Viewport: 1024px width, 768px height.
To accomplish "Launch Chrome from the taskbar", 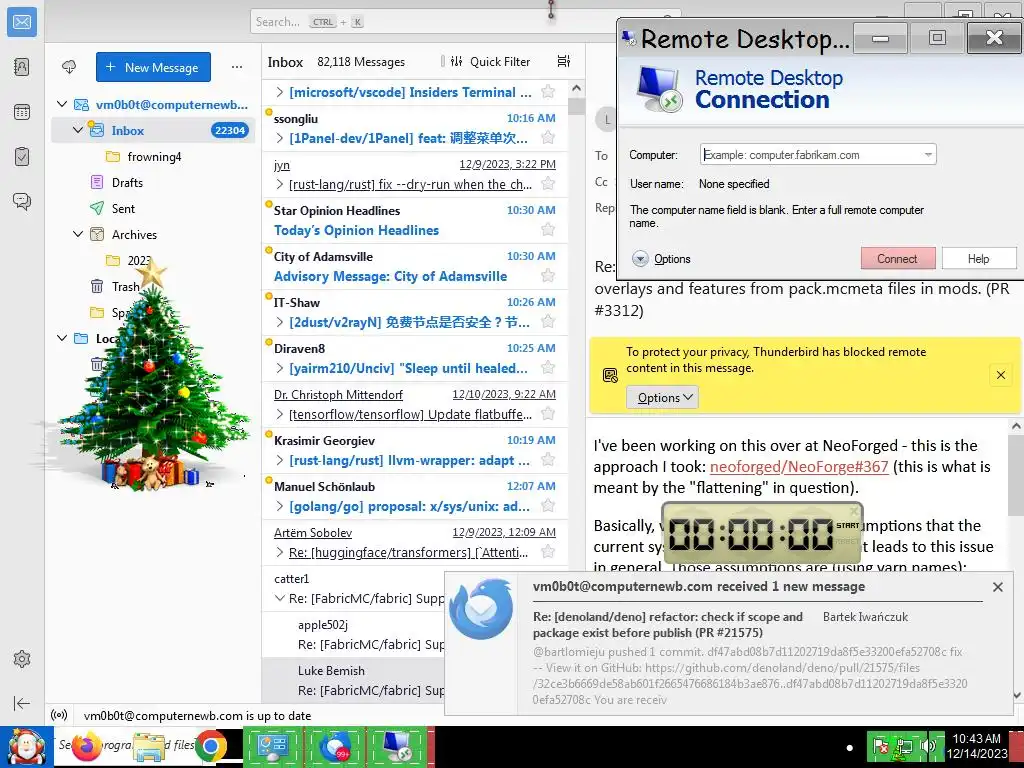I will (x=210, y=746).
